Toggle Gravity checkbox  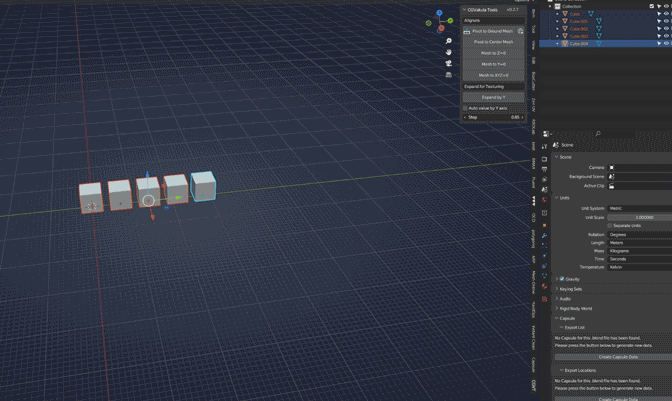point(562,279)
